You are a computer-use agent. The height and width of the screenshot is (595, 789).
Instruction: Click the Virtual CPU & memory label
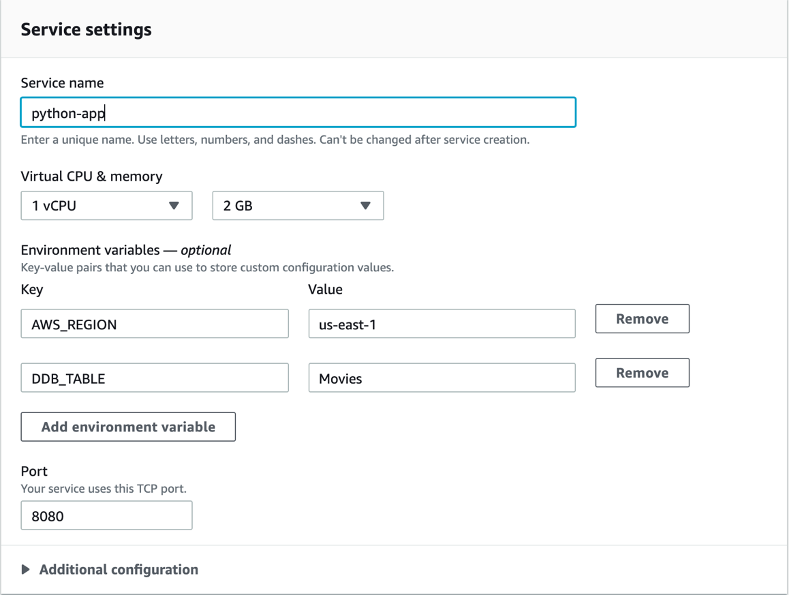tap(91, 176)
